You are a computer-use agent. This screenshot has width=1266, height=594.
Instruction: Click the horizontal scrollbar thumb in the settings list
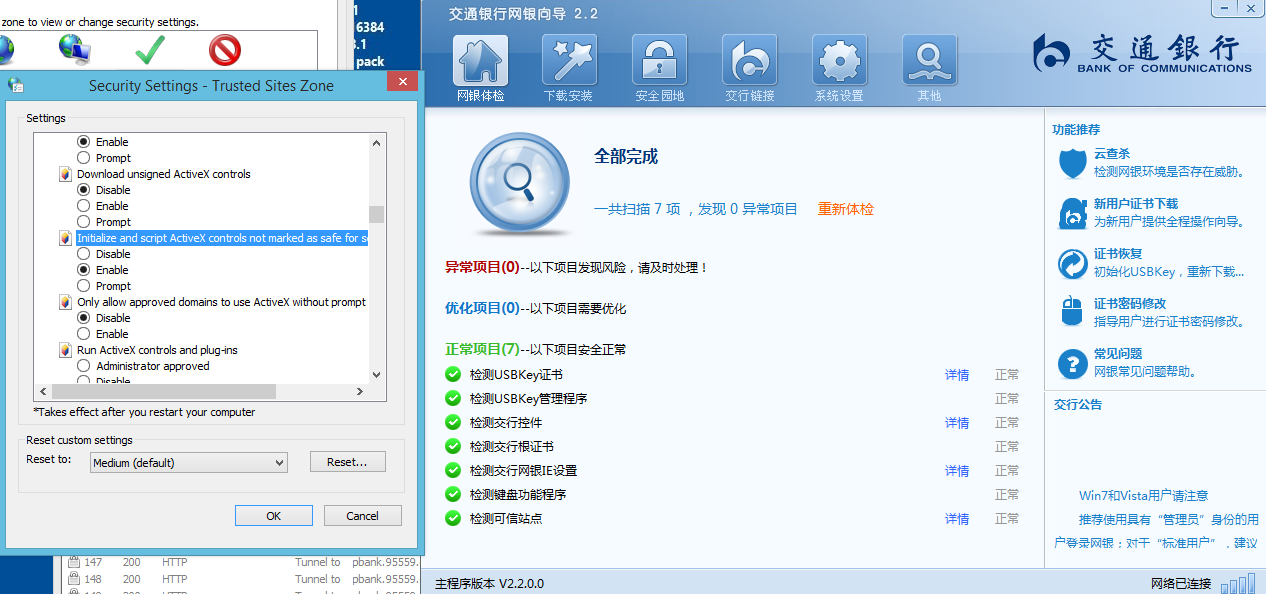coord(162,391)
